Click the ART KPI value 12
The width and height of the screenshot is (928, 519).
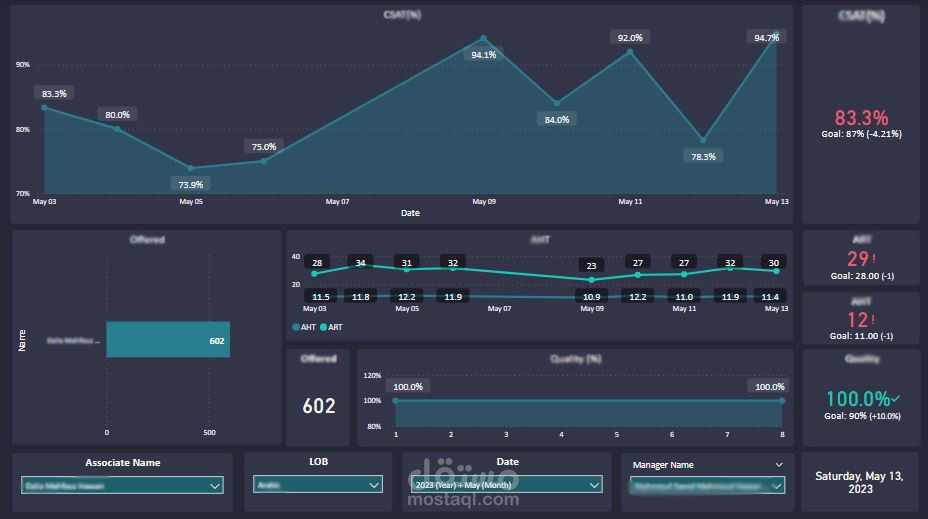click(857, 320)
